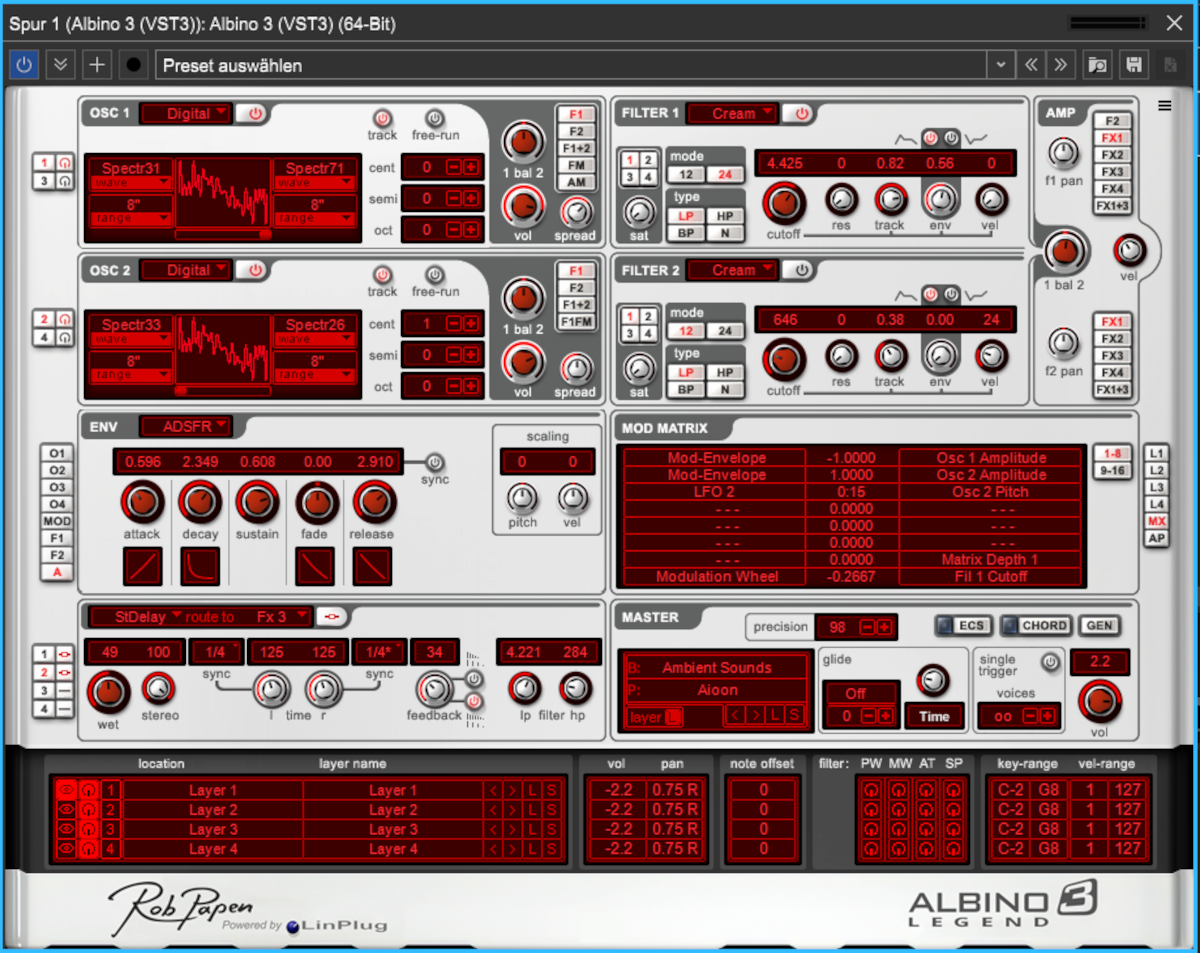Click the decay curve shape icon
Image resolution: width=1200 pixels, height=953 pixels.
tap(200, 567)
